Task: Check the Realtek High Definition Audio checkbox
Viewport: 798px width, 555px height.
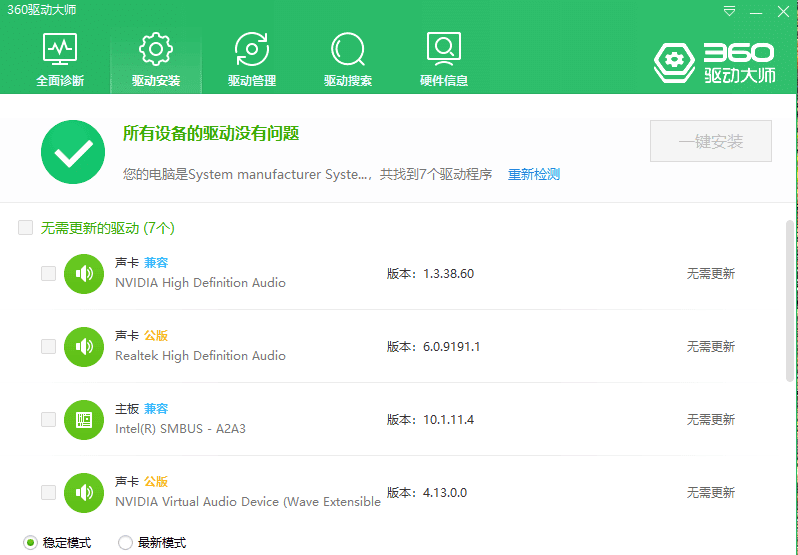Action: tap(48, 347)
